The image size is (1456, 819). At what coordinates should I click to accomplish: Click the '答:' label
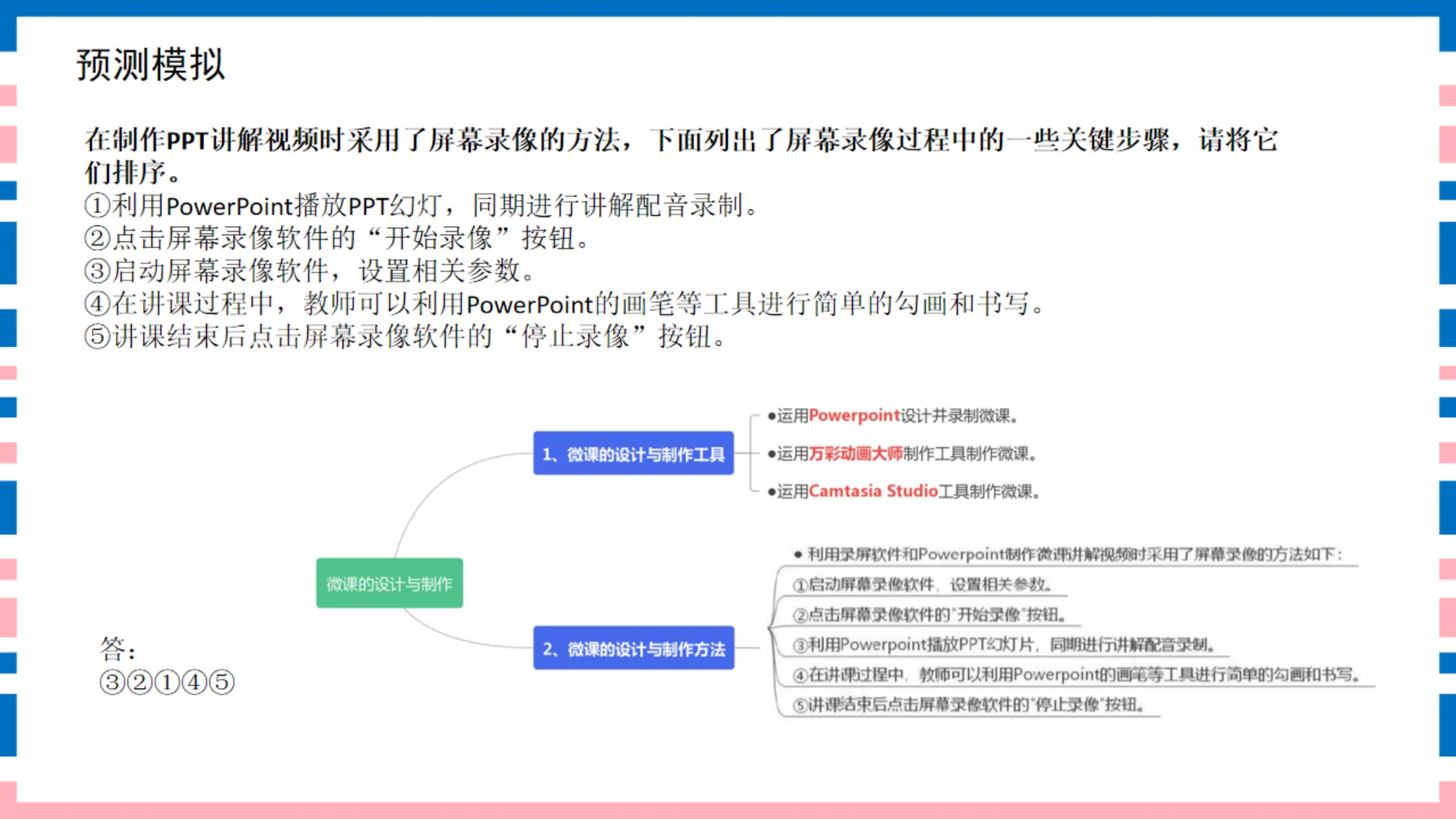click(117, 649)
